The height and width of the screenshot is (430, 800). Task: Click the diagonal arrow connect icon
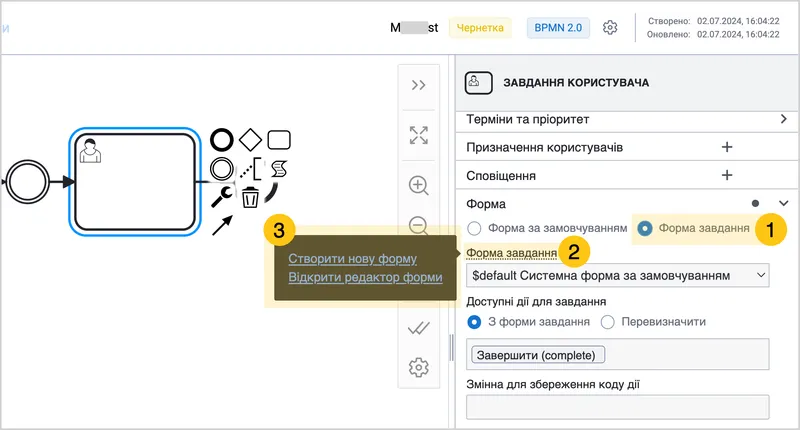tap(222, 225)
